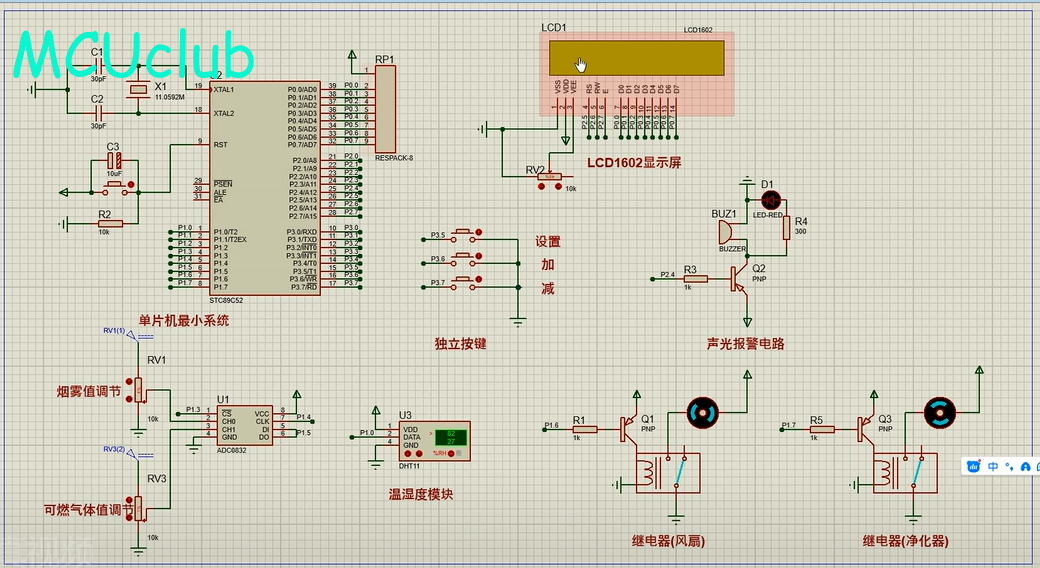This screenshot has height=568, width=1040.
Task: Select the D1 red LED
Action: pyautogui.click(x=768, y=200)
